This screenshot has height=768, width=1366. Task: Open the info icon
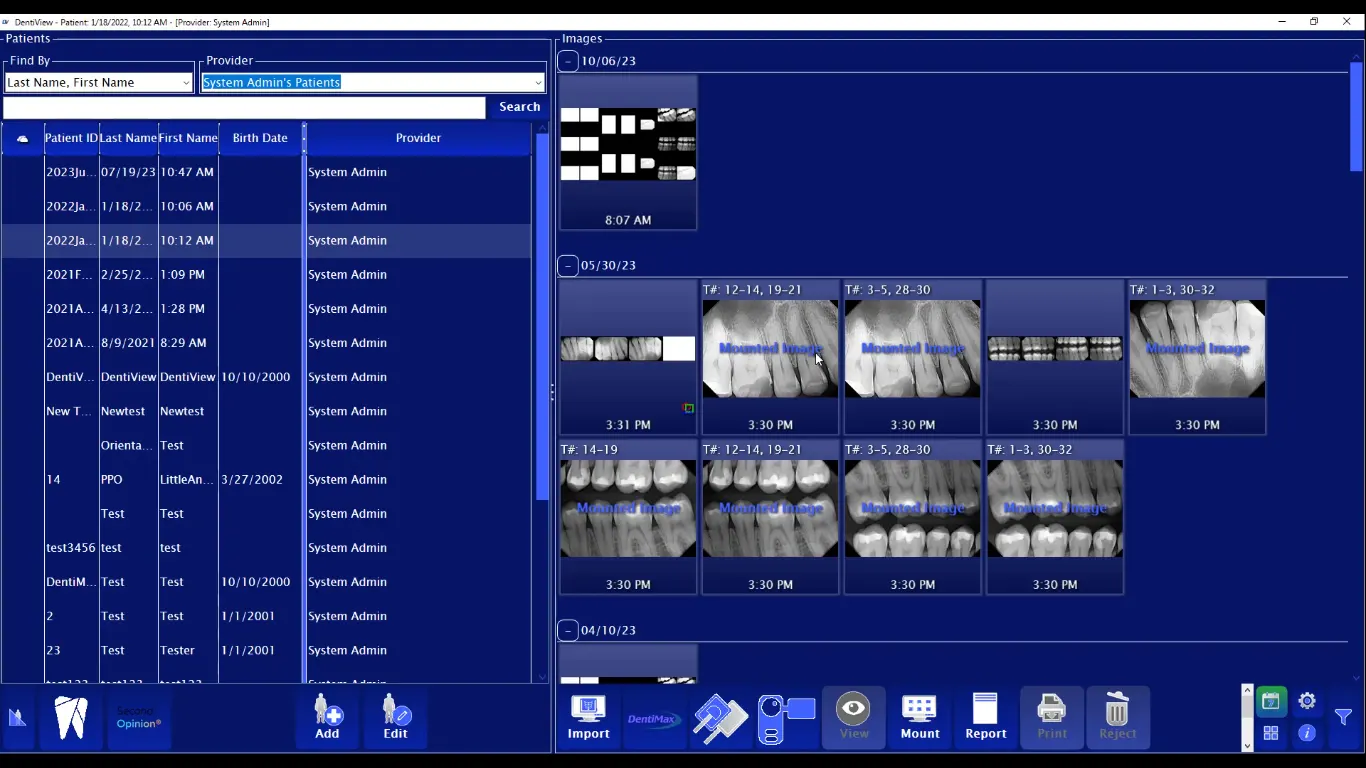click(1306, 733)
